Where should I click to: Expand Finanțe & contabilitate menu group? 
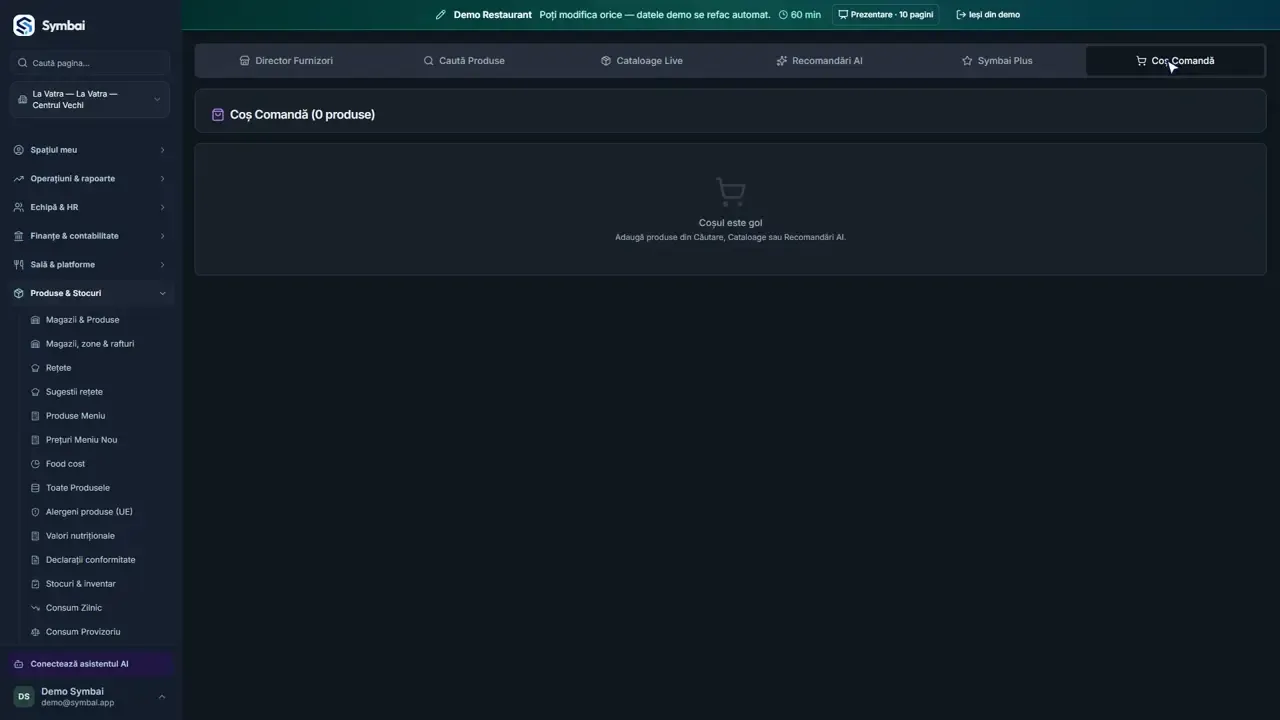(90, 236)
